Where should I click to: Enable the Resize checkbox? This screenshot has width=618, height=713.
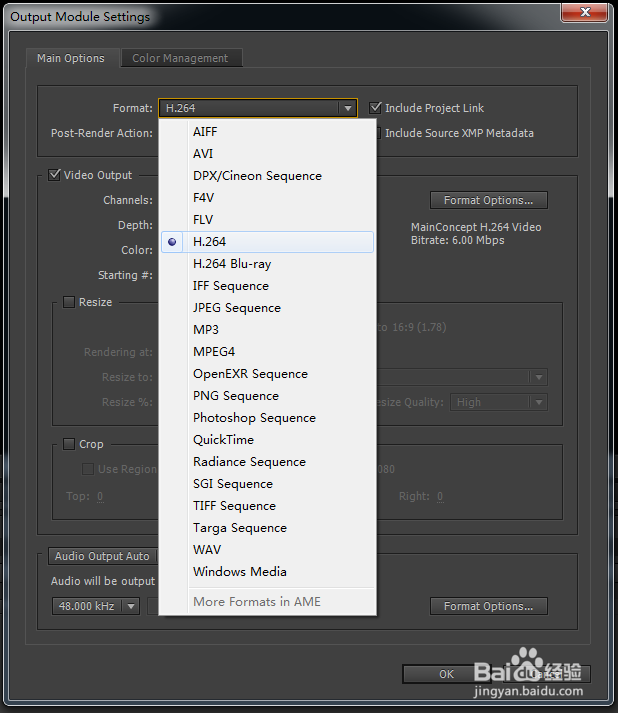coord(69,302)
